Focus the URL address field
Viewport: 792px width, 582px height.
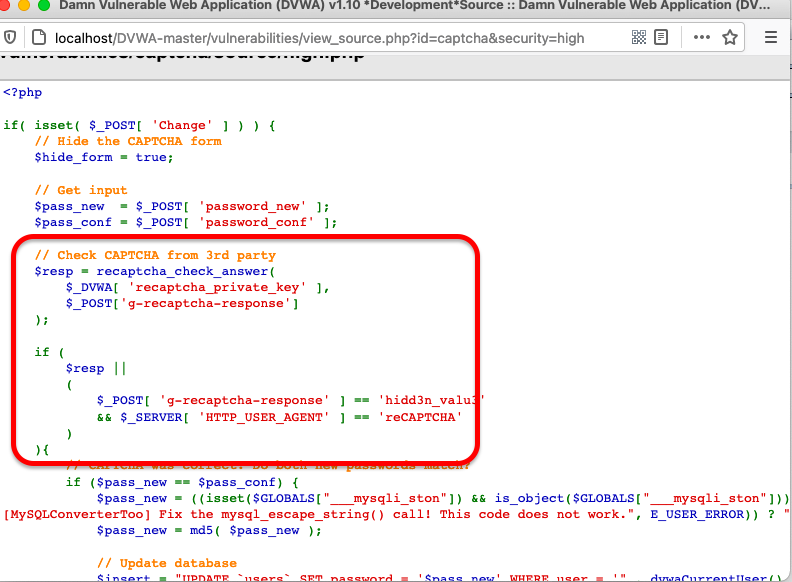319,38
